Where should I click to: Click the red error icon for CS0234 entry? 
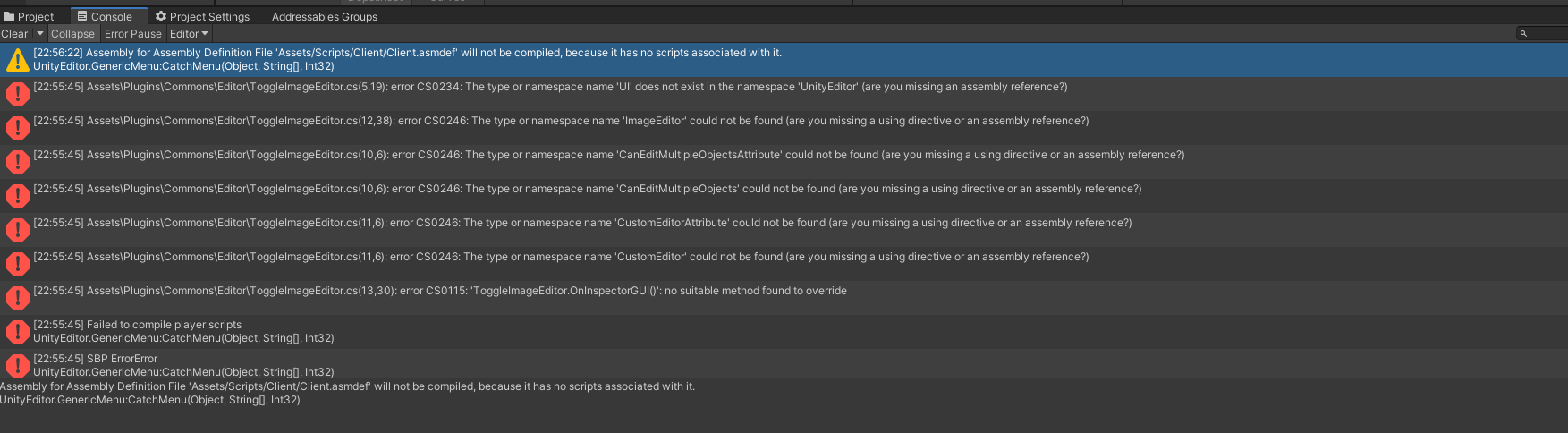[17, 94]
